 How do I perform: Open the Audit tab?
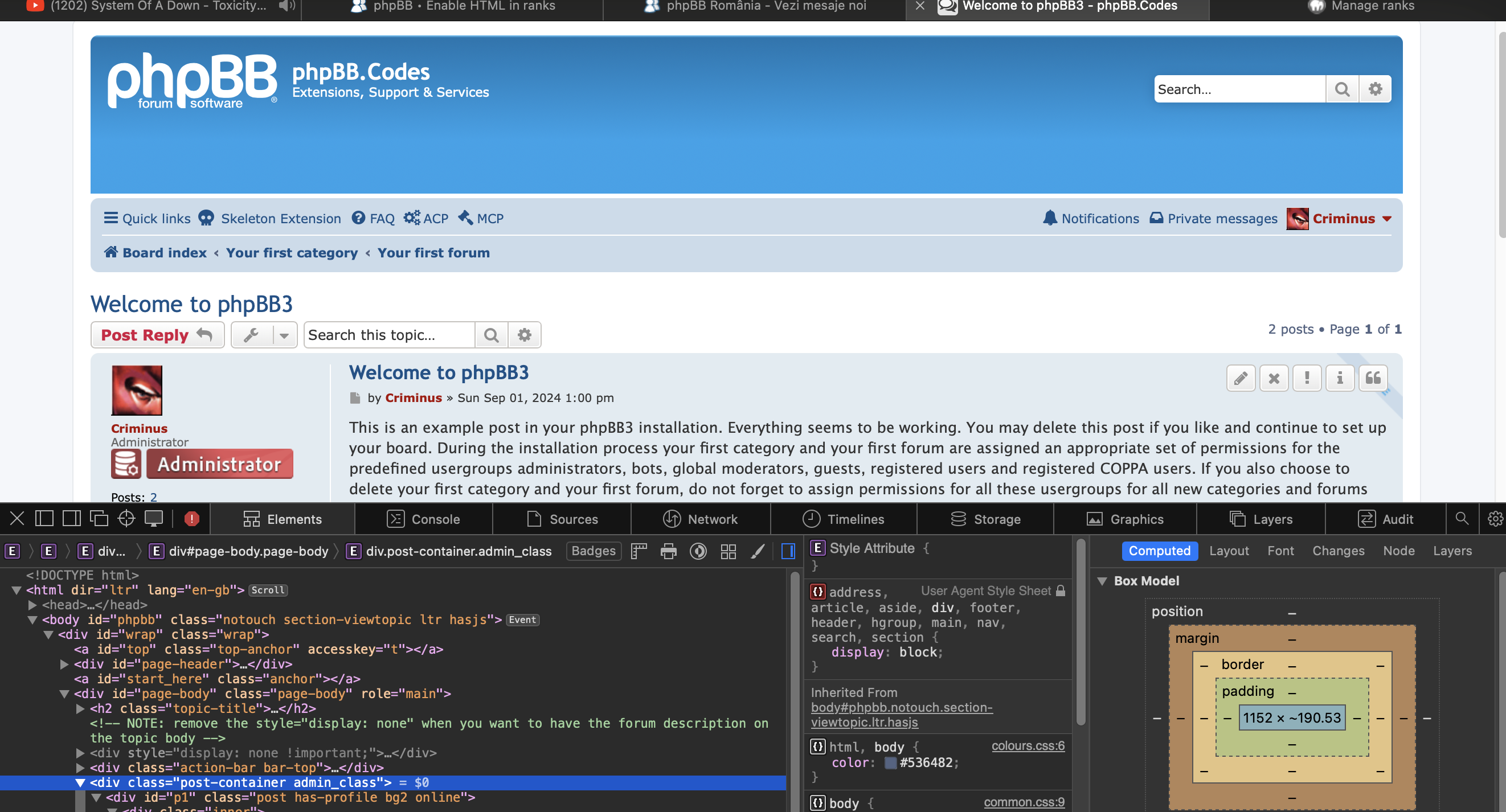[x=1385, y=519]
